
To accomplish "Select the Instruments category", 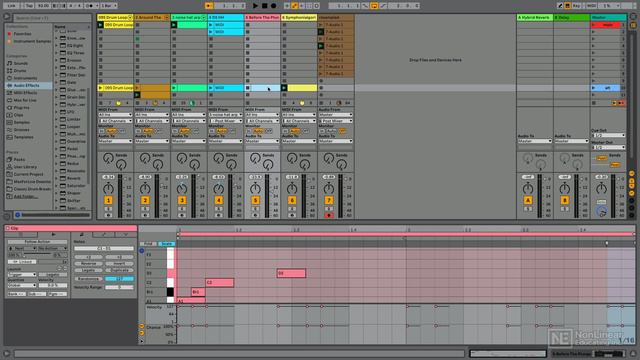I will [x=25, y=78].
